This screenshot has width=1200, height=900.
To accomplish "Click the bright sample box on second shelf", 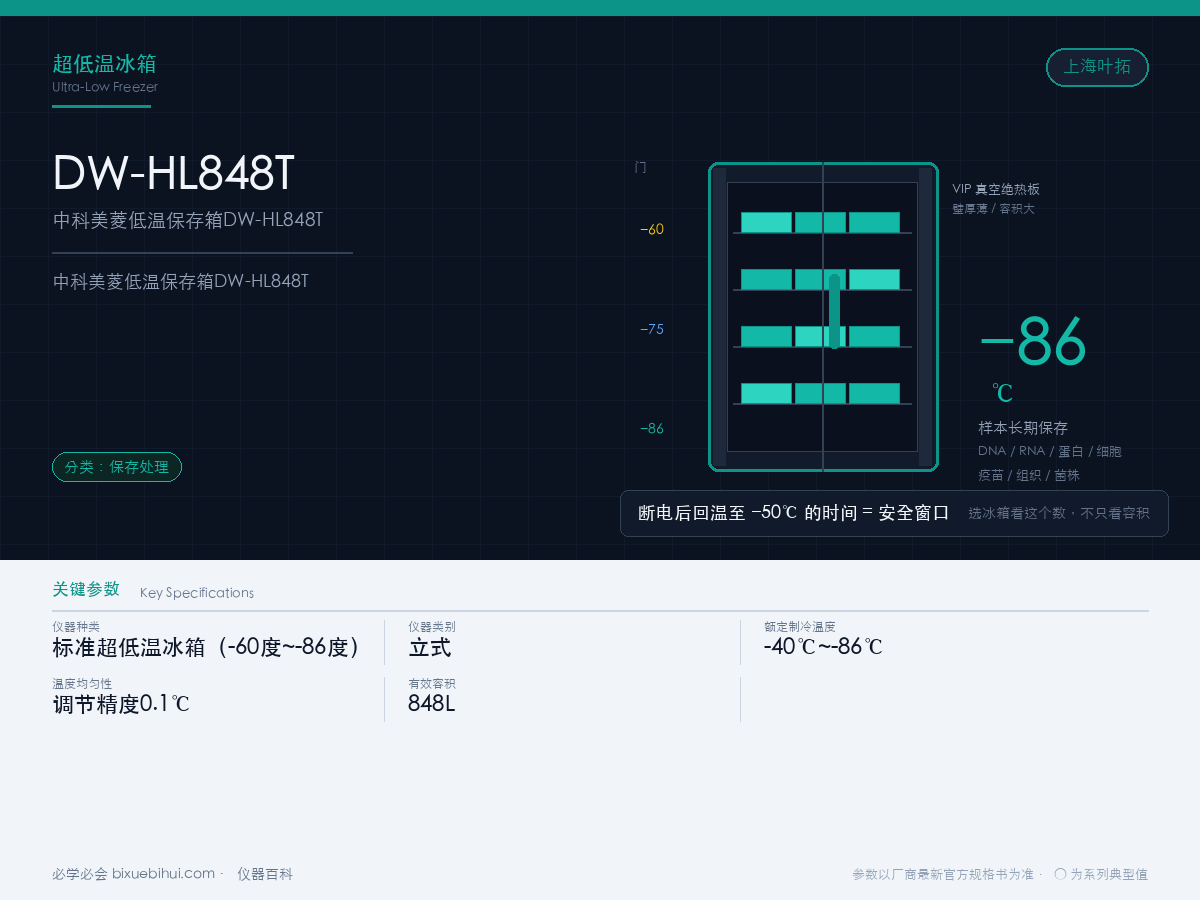I will tap(874, 279).
